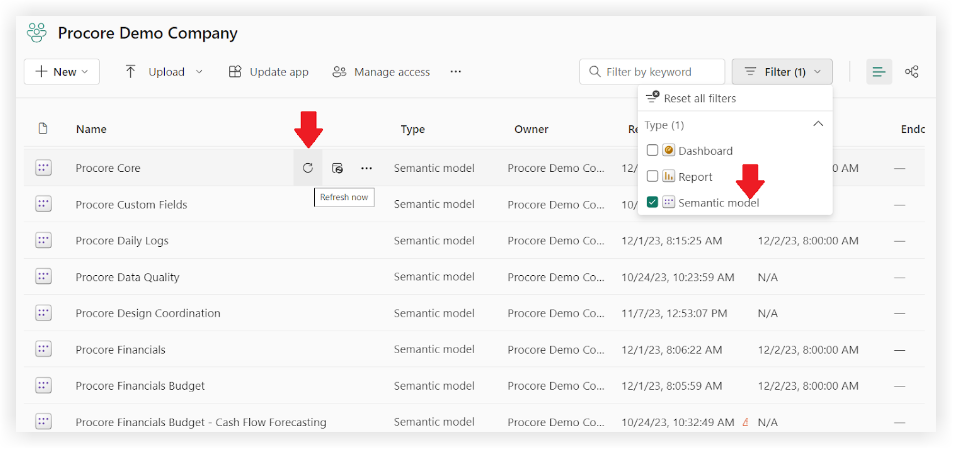Image resolution: width=953 pixels, height=449 pixels.
Task: Check the Report filter checkbox
Action: [652, 176]
